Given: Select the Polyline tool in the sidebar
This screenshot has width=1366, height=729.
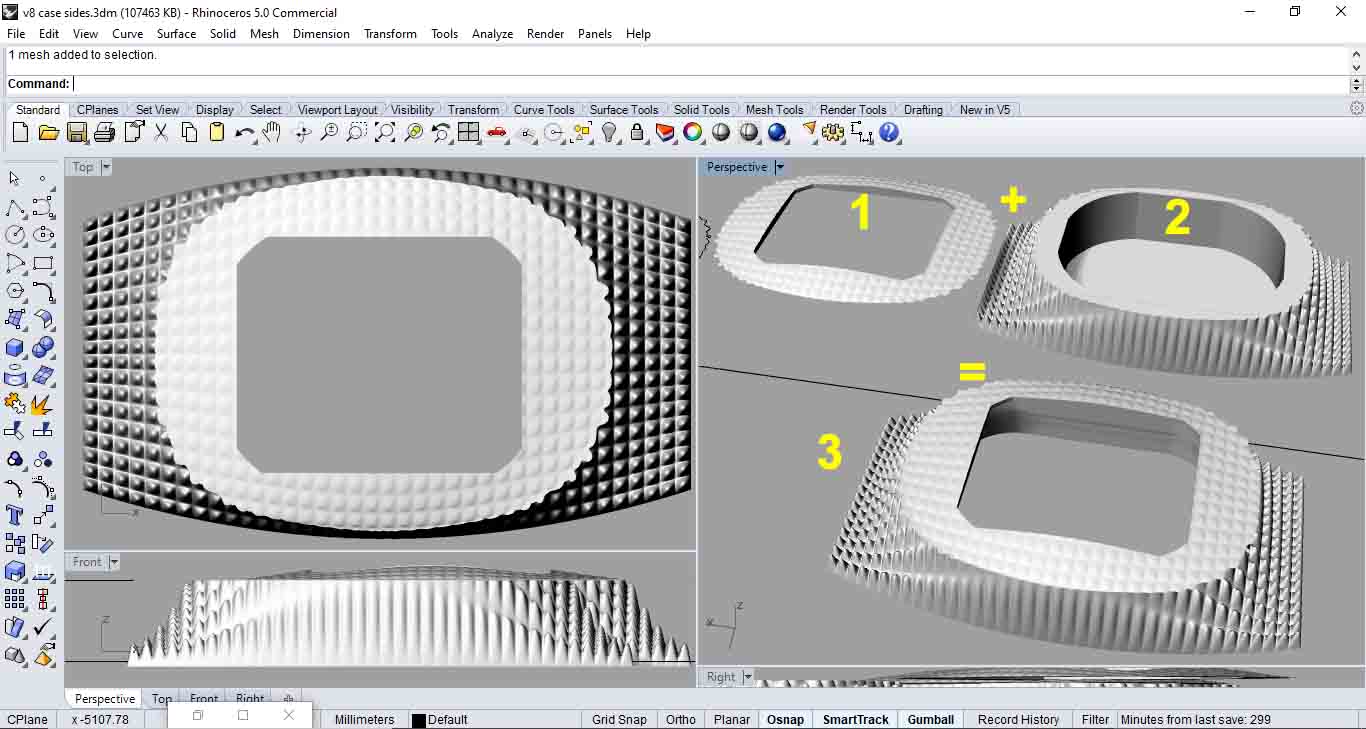Looking at the screenshot, I should click(x=15, y=208).
